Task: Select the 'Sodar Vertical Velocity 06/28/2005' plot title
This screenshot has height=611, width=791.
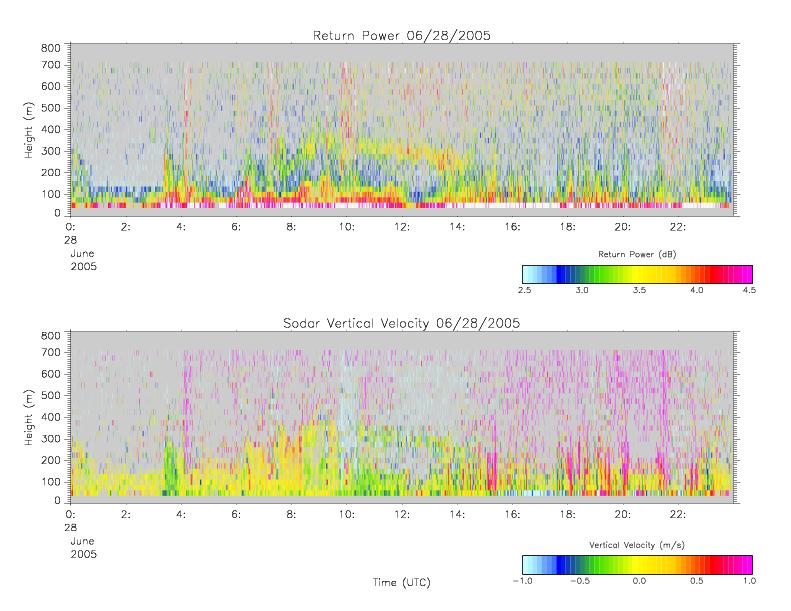Action: point(402,323)
